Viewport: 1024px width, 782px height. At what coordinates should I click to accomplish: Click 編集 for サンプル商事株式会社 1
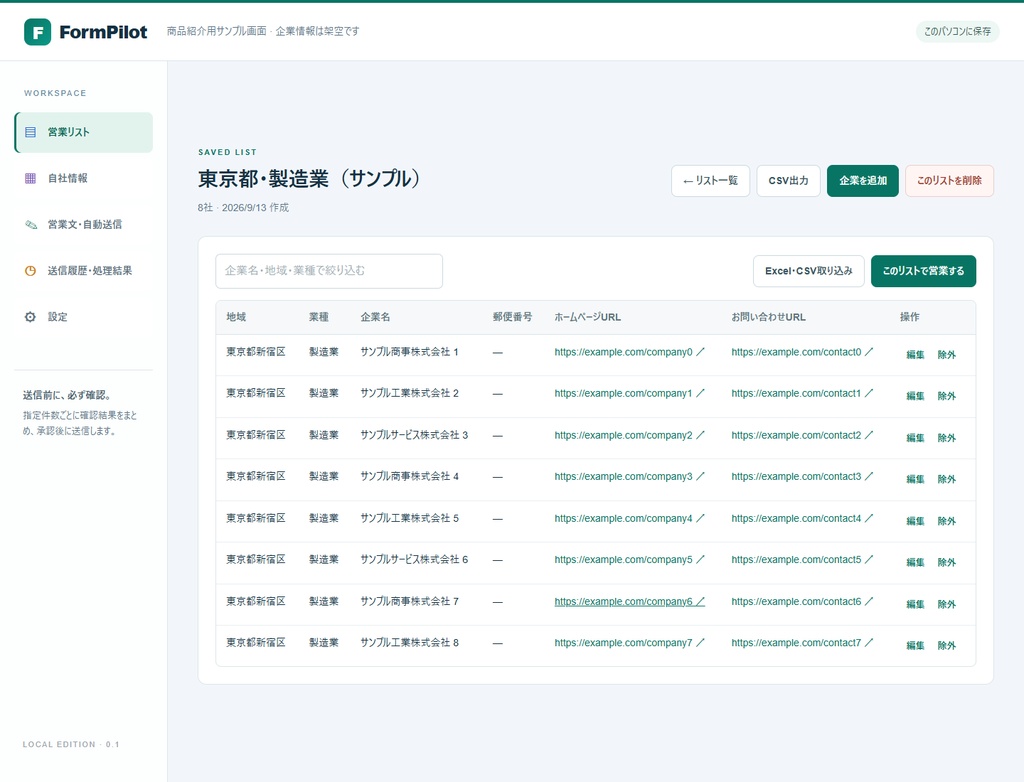[915, 355]
